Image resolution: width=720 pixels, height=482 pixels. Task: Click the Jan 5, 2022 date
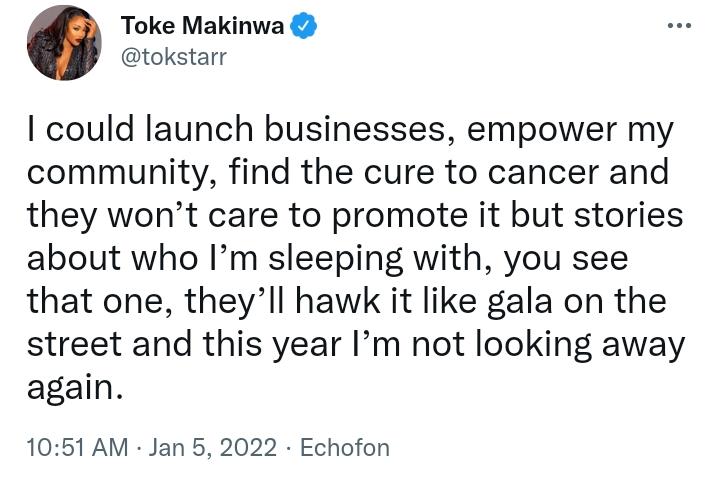click(213, 448)
